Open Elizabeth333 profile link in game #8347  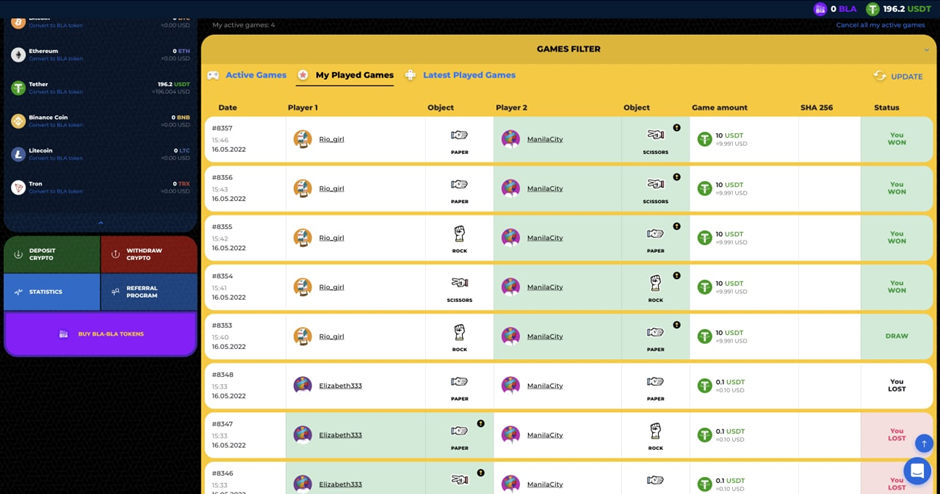pyautogui.click(x=341, y=435)
